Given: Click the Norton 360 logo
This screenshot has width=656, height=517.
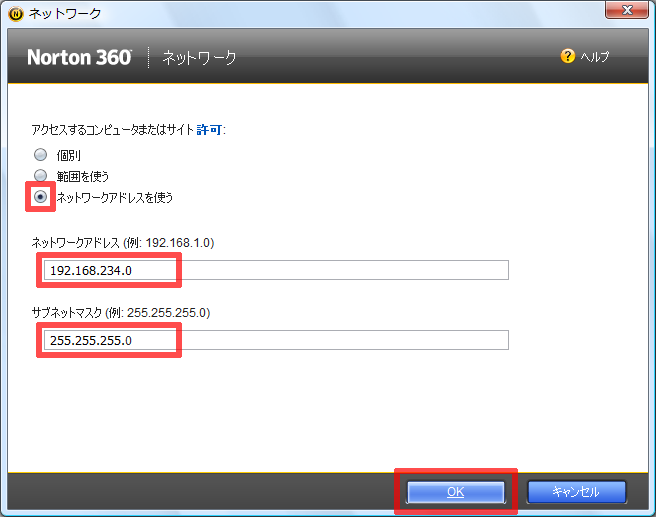Looking at the screenshot, I should point(79,57).
